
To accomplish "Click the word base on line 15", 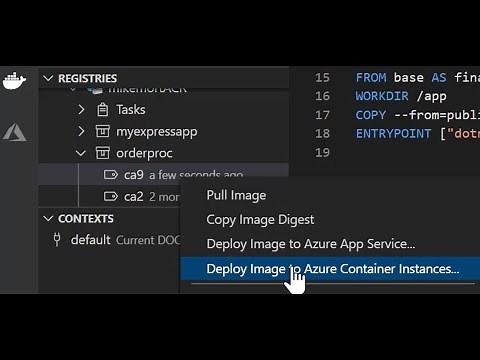I will point(409,78).
